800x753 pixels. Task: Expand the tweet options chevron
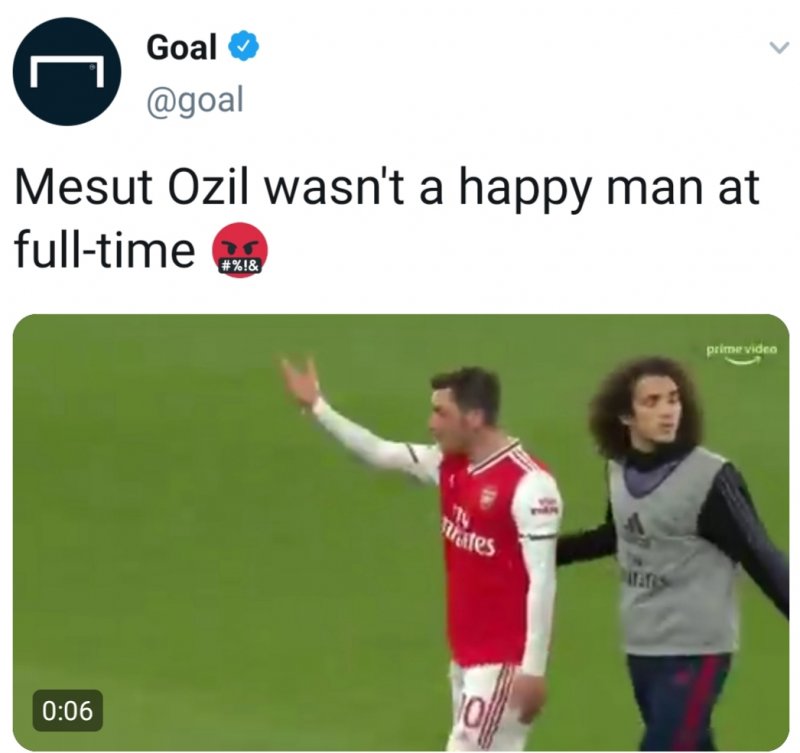coord(777,47)
